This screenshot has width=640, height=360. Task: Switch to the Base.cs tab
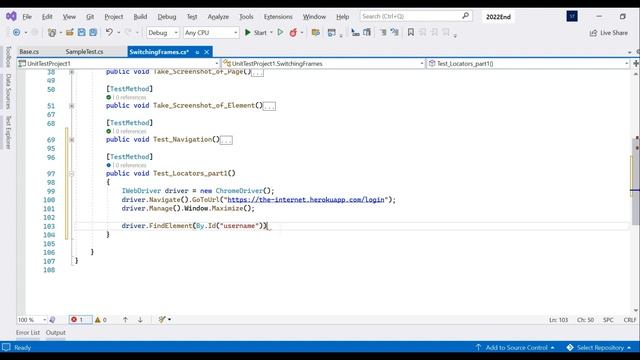click(29, 52)
